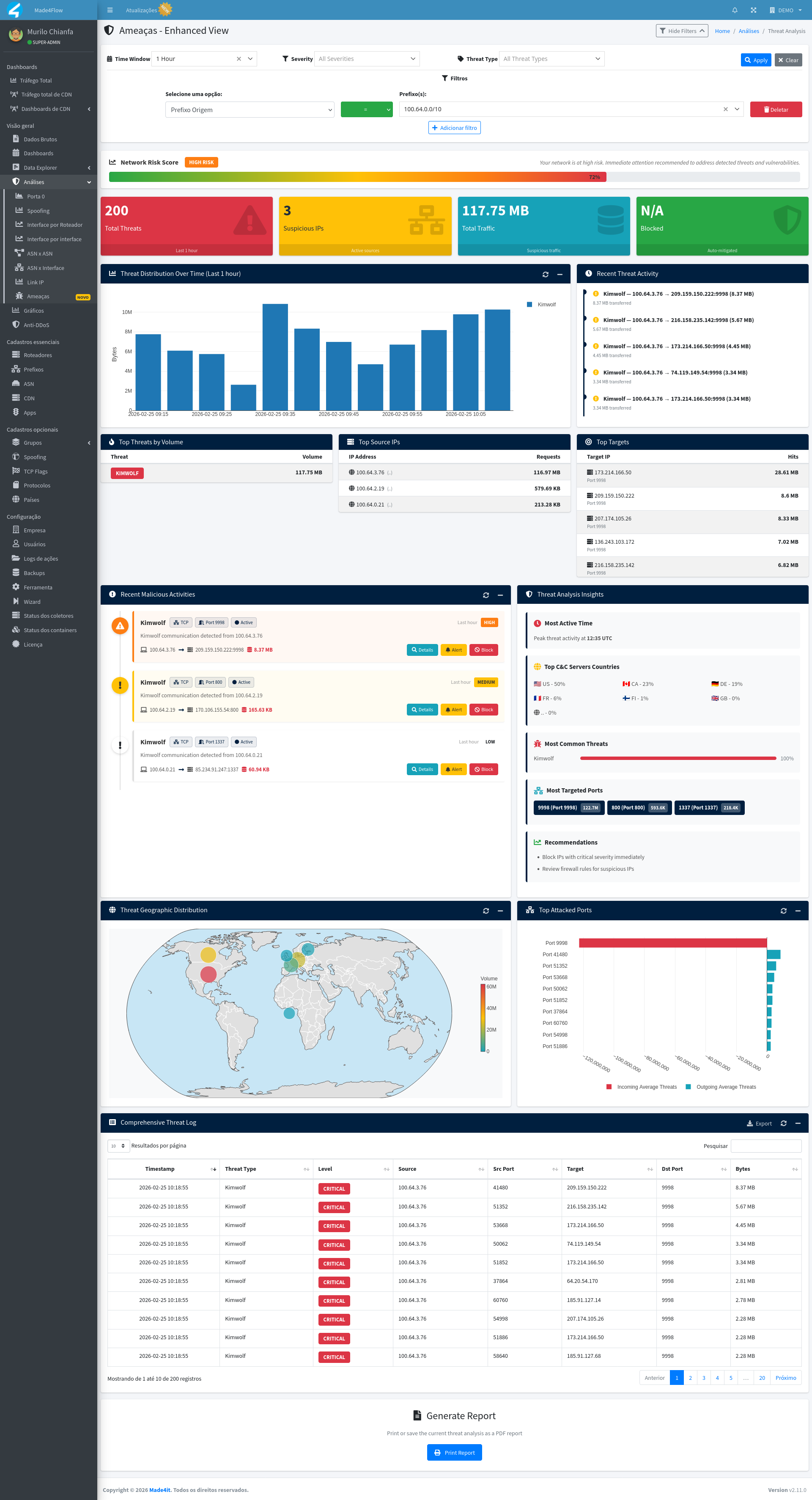Open the Atualizações sun icon
The height and width of the screenshot is (1500, 812).
[165, 9]
